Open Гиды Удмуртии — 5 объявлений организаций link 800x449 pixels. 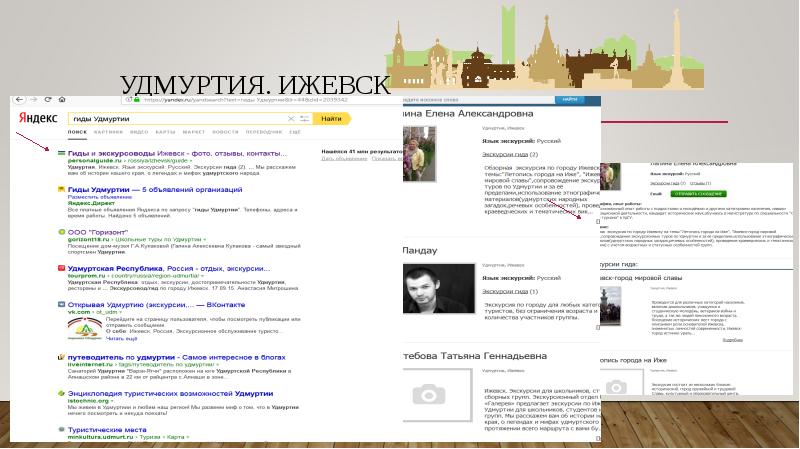pyautogui.click(x=155, y=189)
